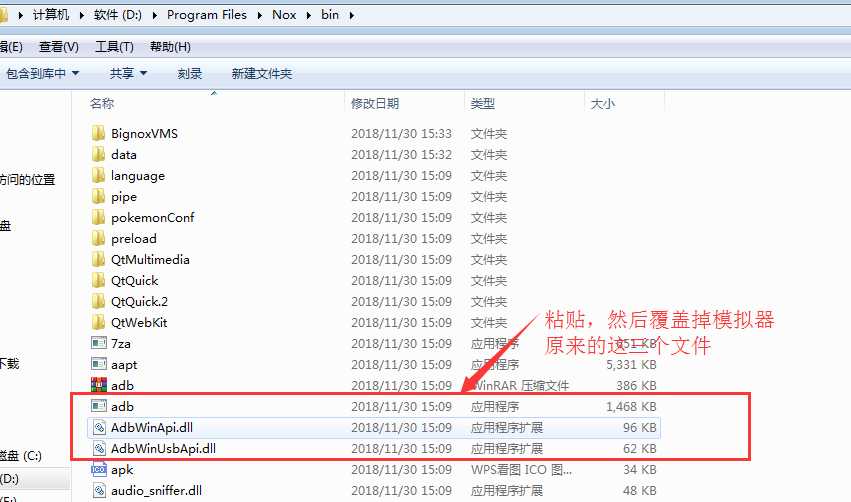Select the QtWebKit folder icon
This screenshot has width=851, height=502.
pyautogui.click(x=98, y=322)
